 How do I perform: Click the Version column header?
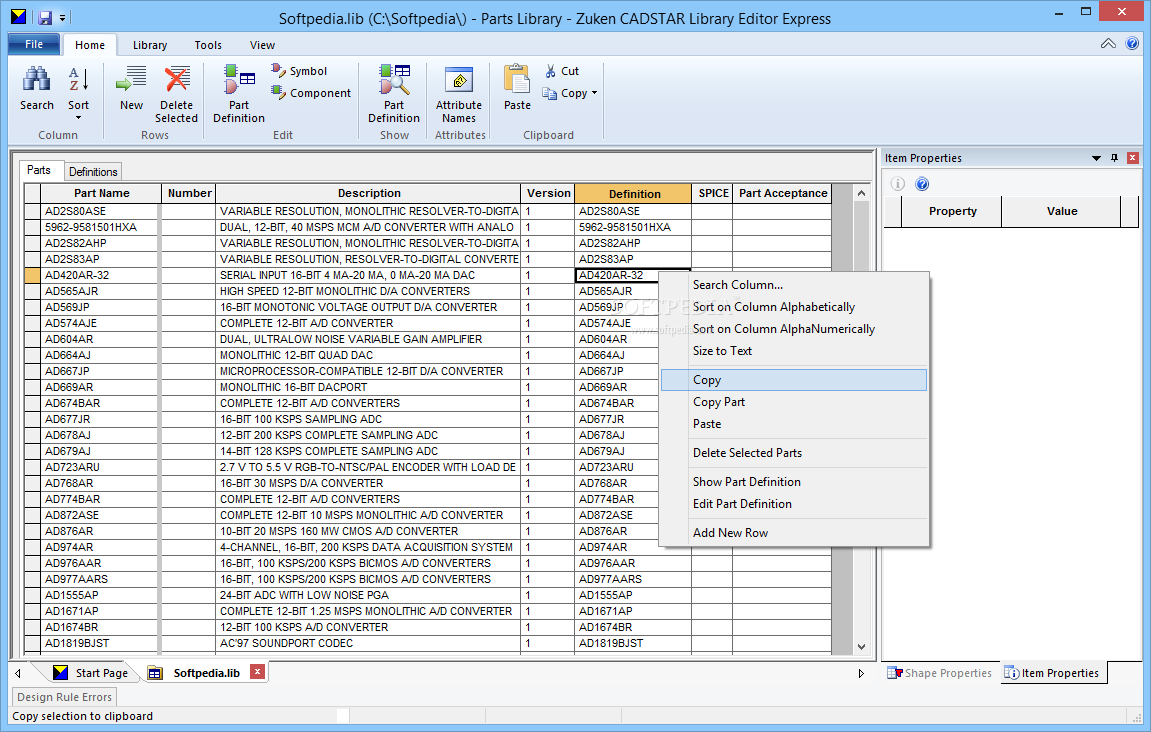pyautogui.click(x=548, y=193)
